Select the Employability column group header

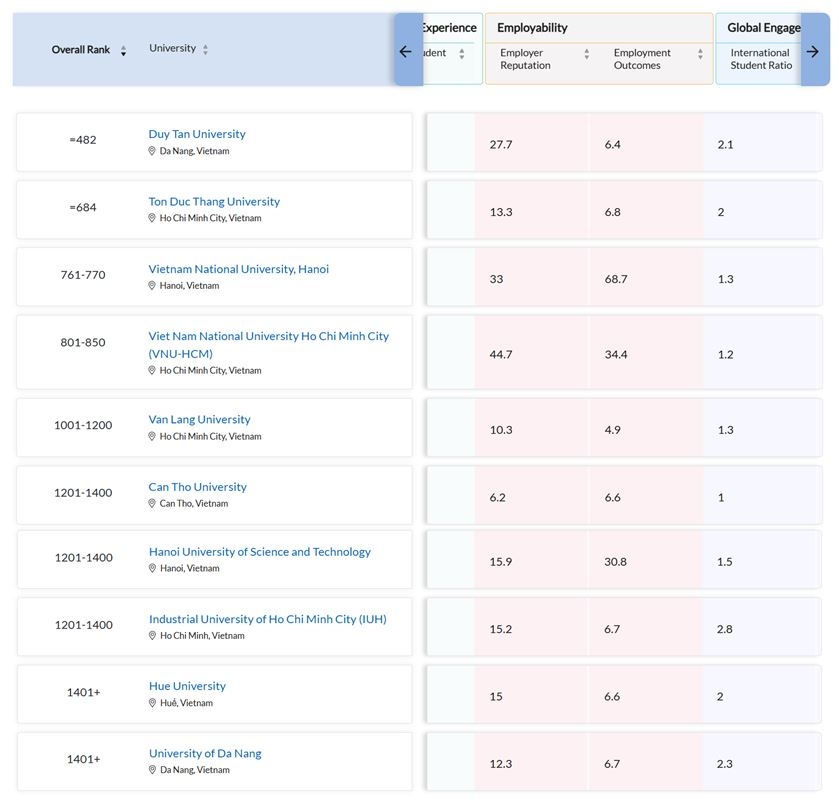(x=532, y=28)
